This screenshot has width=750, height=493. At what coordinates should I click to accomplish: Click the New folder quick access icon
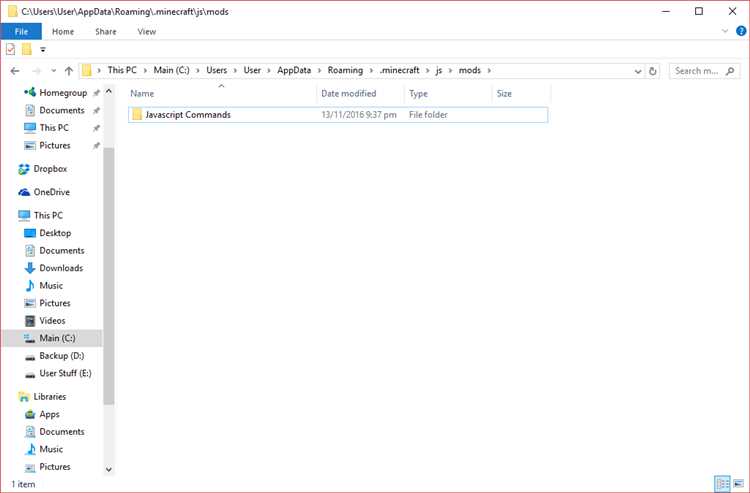coord(27,49)
